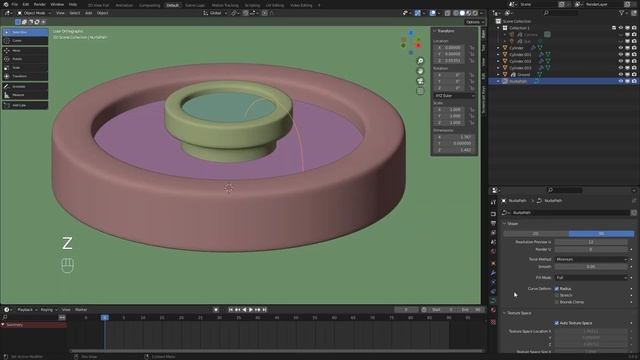The width and height of the screenshot is (640, 360).
Task: Open the Edit menu
Action: pyautogui.click(x=26, y=4)
